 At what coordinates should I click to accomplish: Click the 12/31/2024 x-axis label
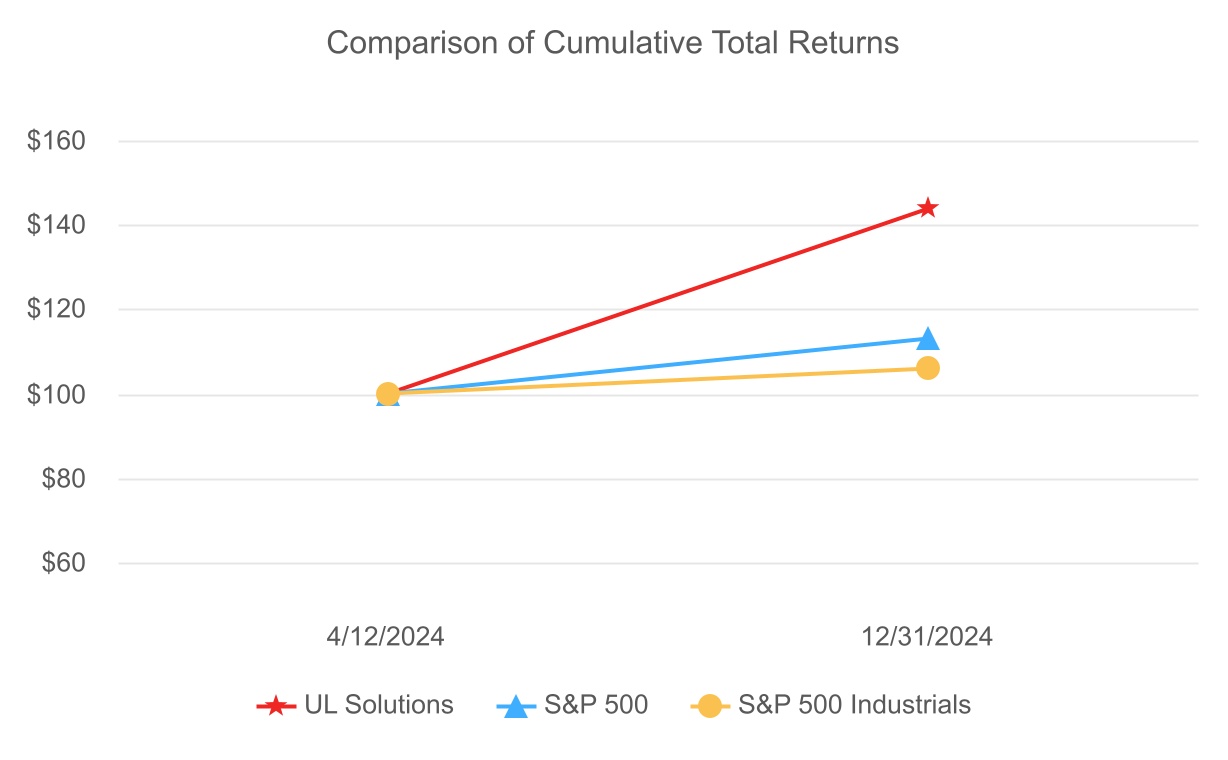(x=928, y=637)
